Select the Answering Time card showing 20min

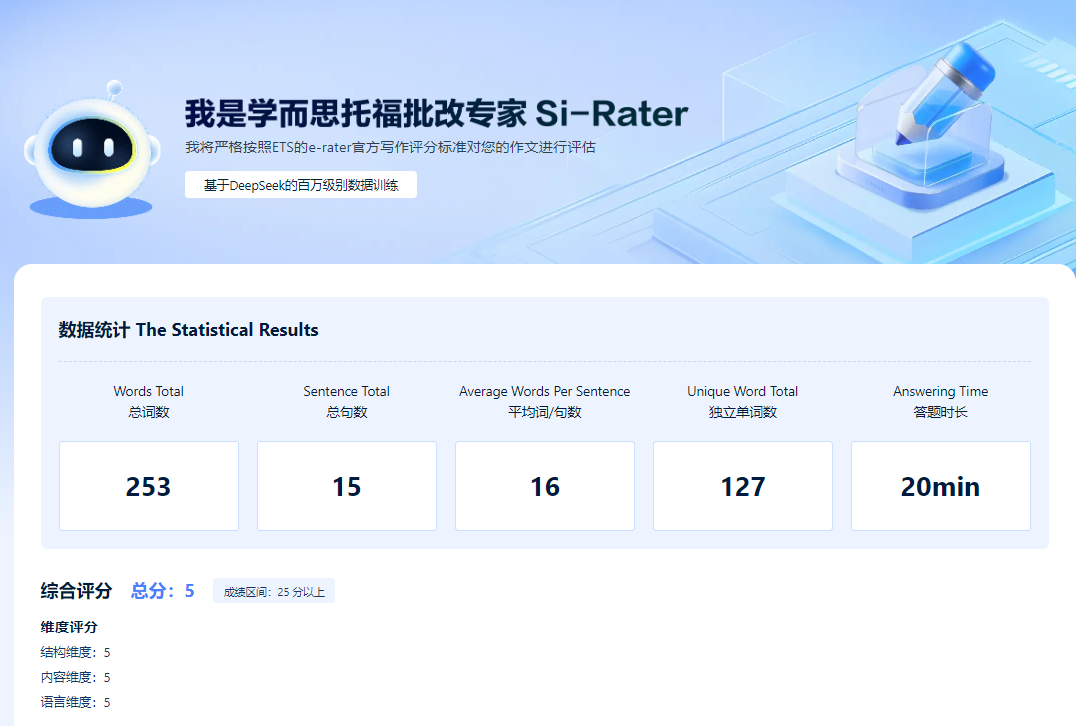click(941, 486)
